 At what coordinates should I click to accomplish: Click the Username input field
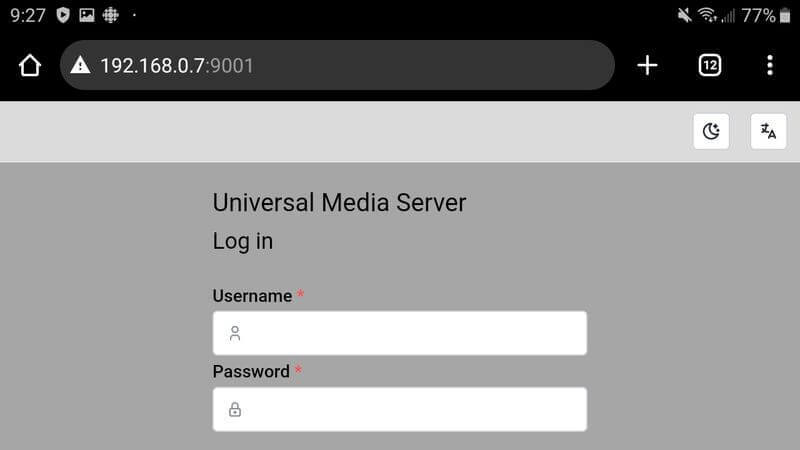tap(399, 333)
